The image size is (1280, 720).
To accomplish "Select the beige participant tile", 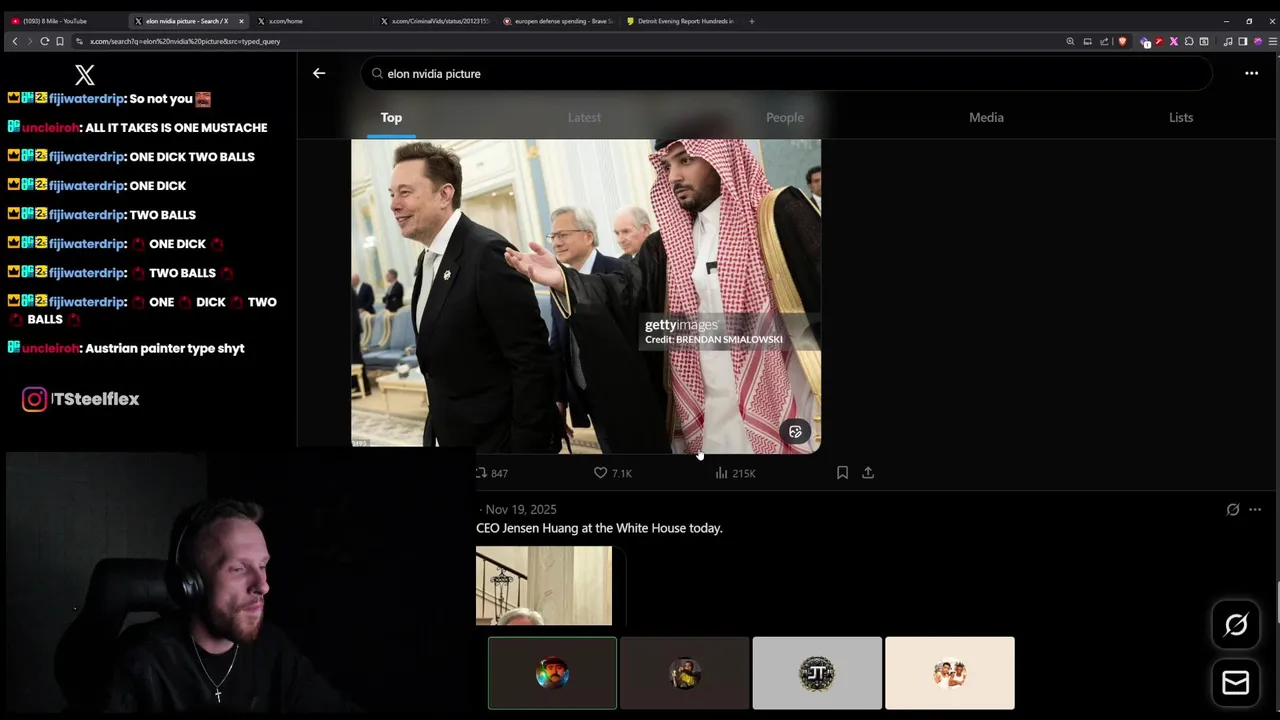I will click(x=950, y=673).
